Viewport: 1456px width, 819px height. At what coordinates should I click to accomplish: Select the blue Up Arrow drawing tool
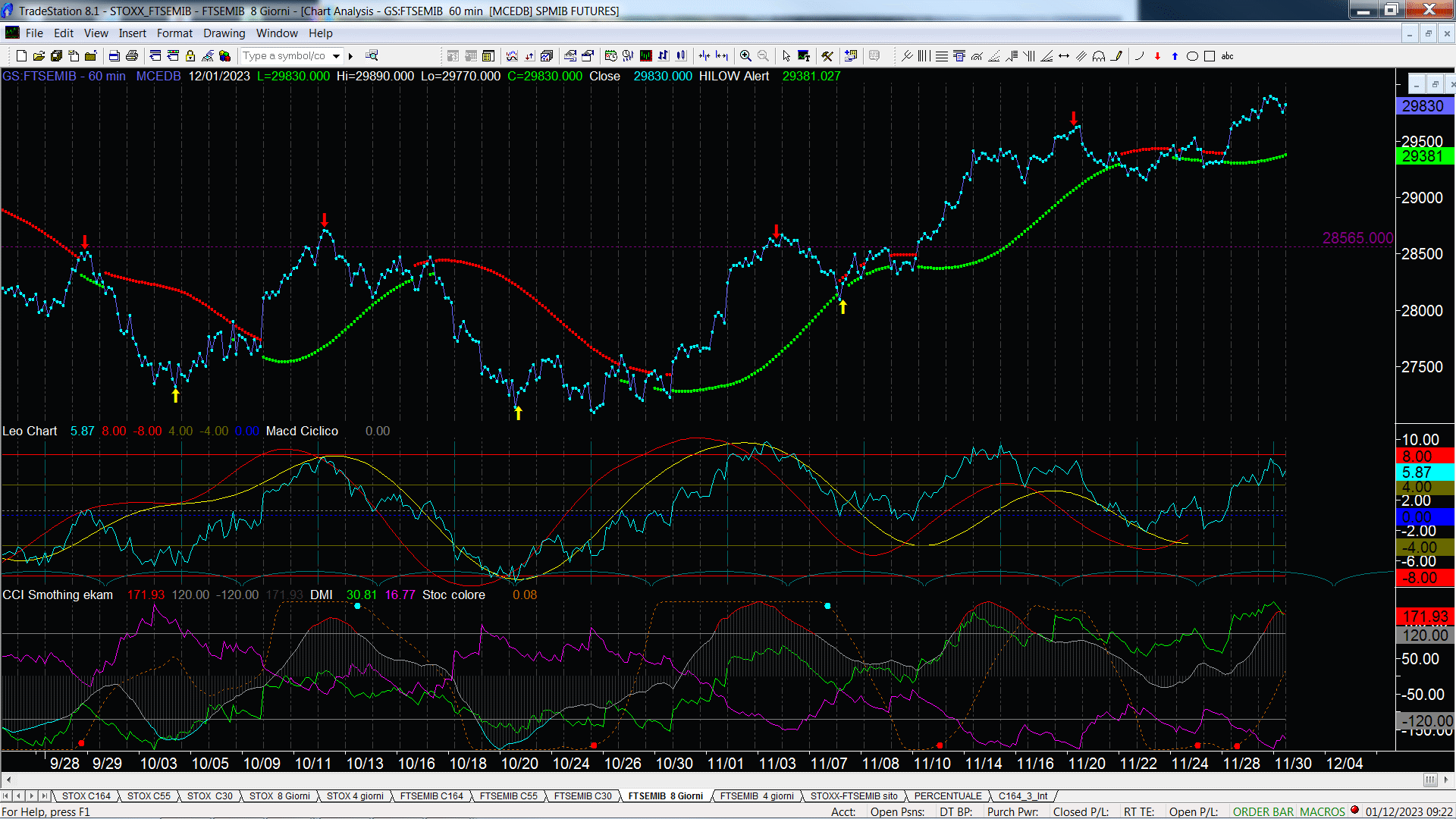(x=1175, y=56)
